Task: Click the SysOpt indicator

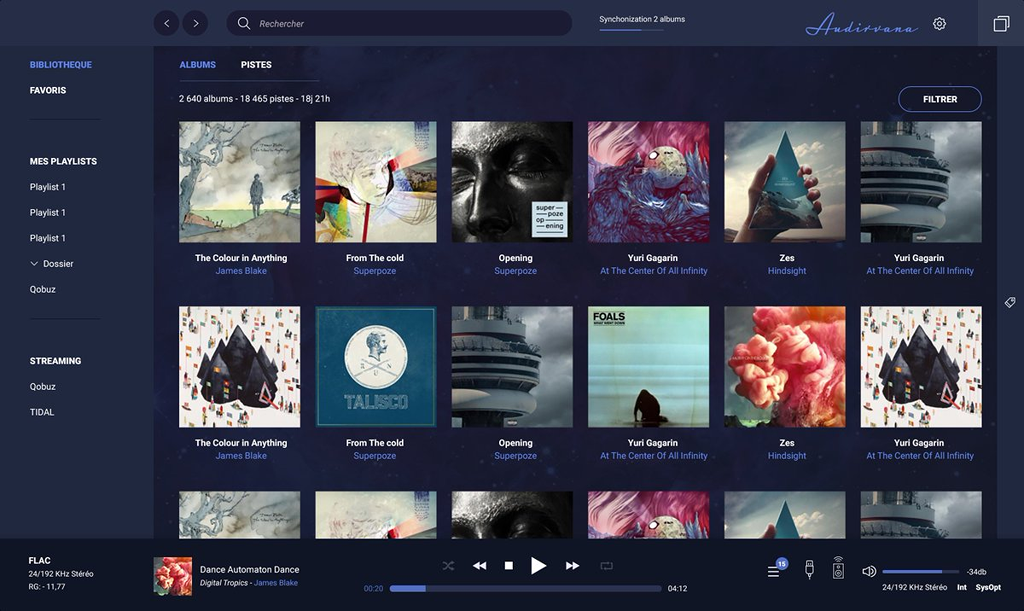Action: coord(988,588)
